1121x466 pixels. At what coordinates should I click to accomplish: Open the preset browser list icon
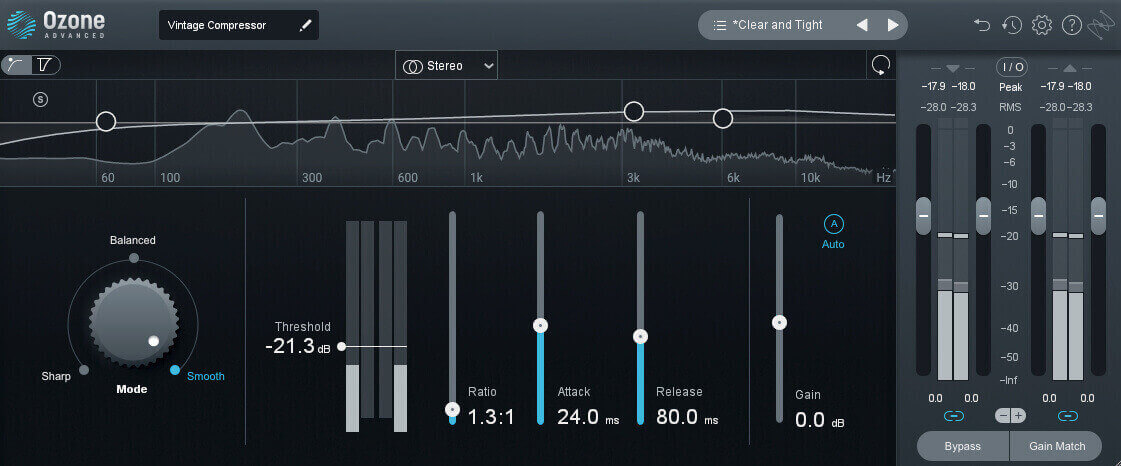pos(720,25)
